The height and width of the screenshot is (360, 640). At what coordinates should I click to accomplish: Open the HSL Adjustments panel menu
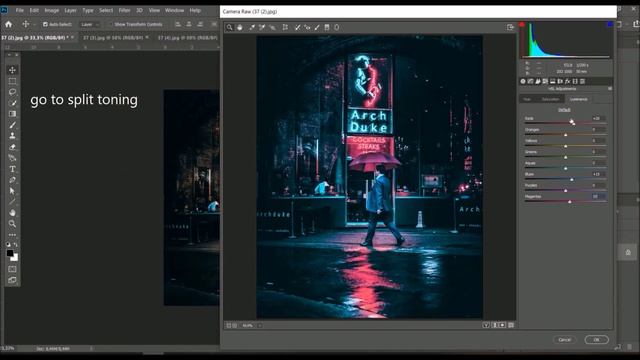pos(610,89)
